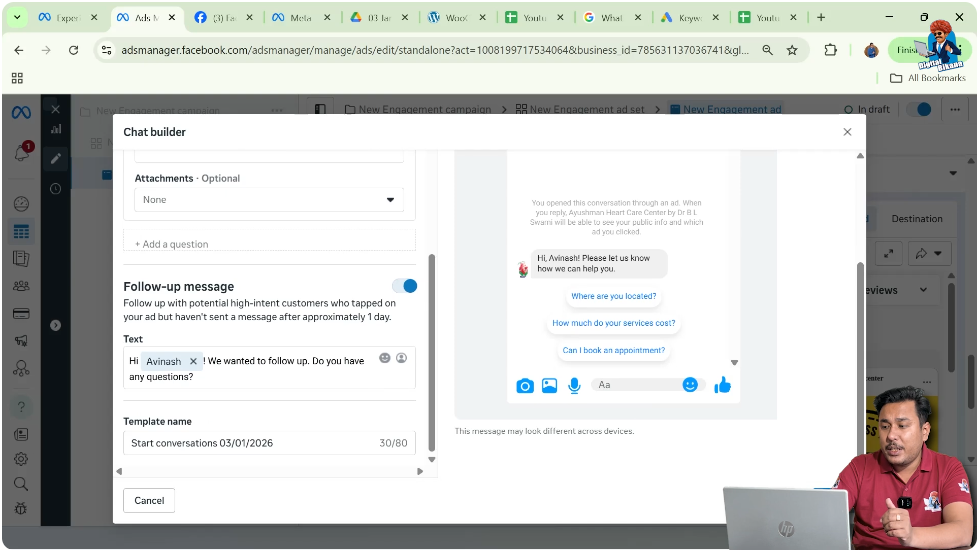Open the tab search dropdown arrow
The height and width of the screenshot is (553, 979).
17,17
